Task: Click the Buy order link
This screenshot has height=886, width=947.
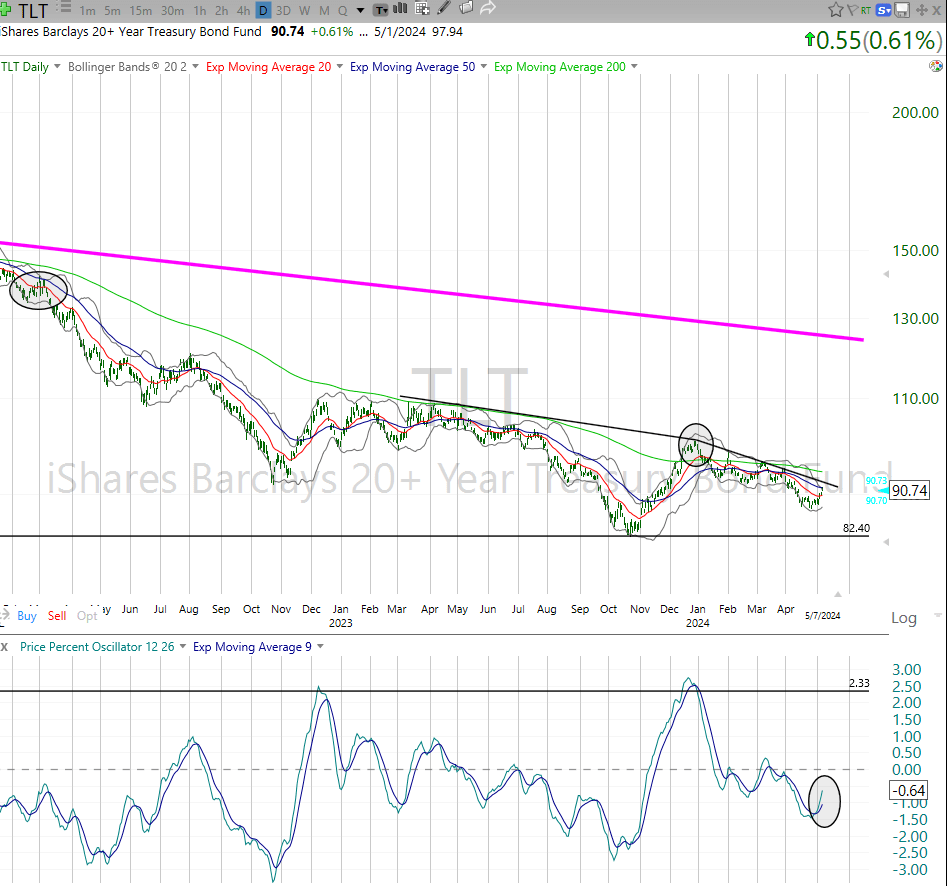Action: click(x=26, y=616)
